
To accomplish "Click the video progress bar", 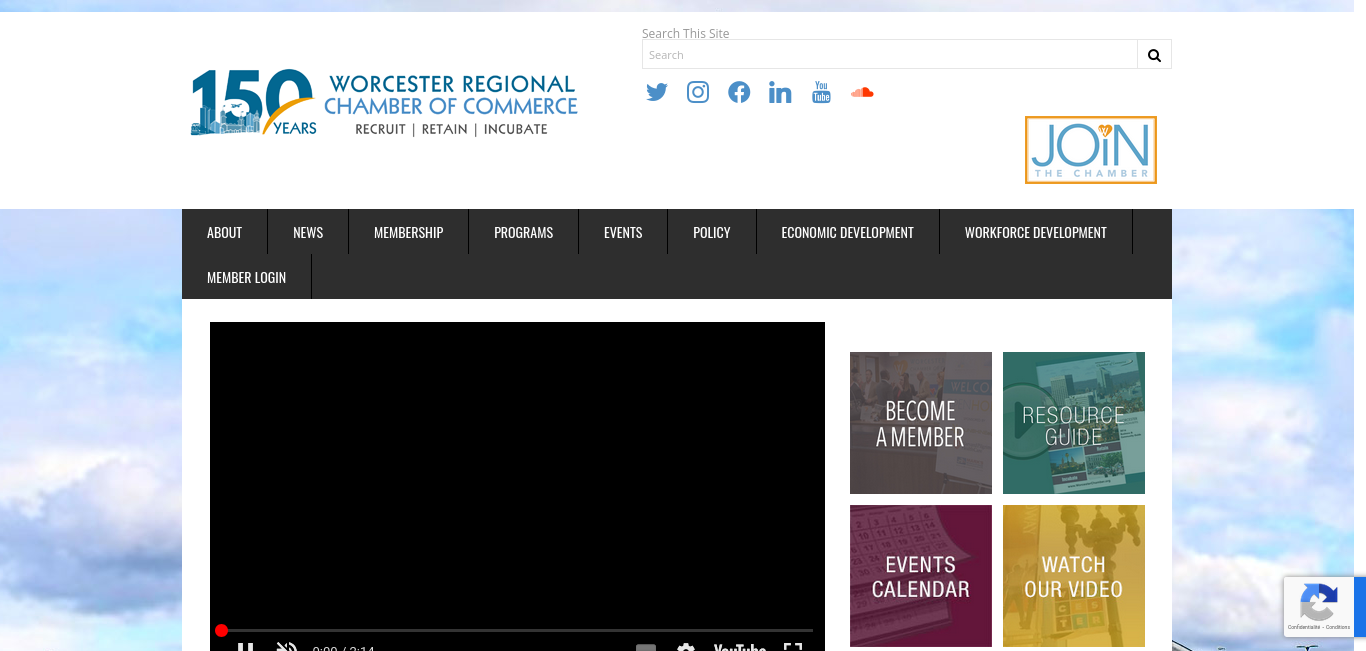I will (517, 630).
